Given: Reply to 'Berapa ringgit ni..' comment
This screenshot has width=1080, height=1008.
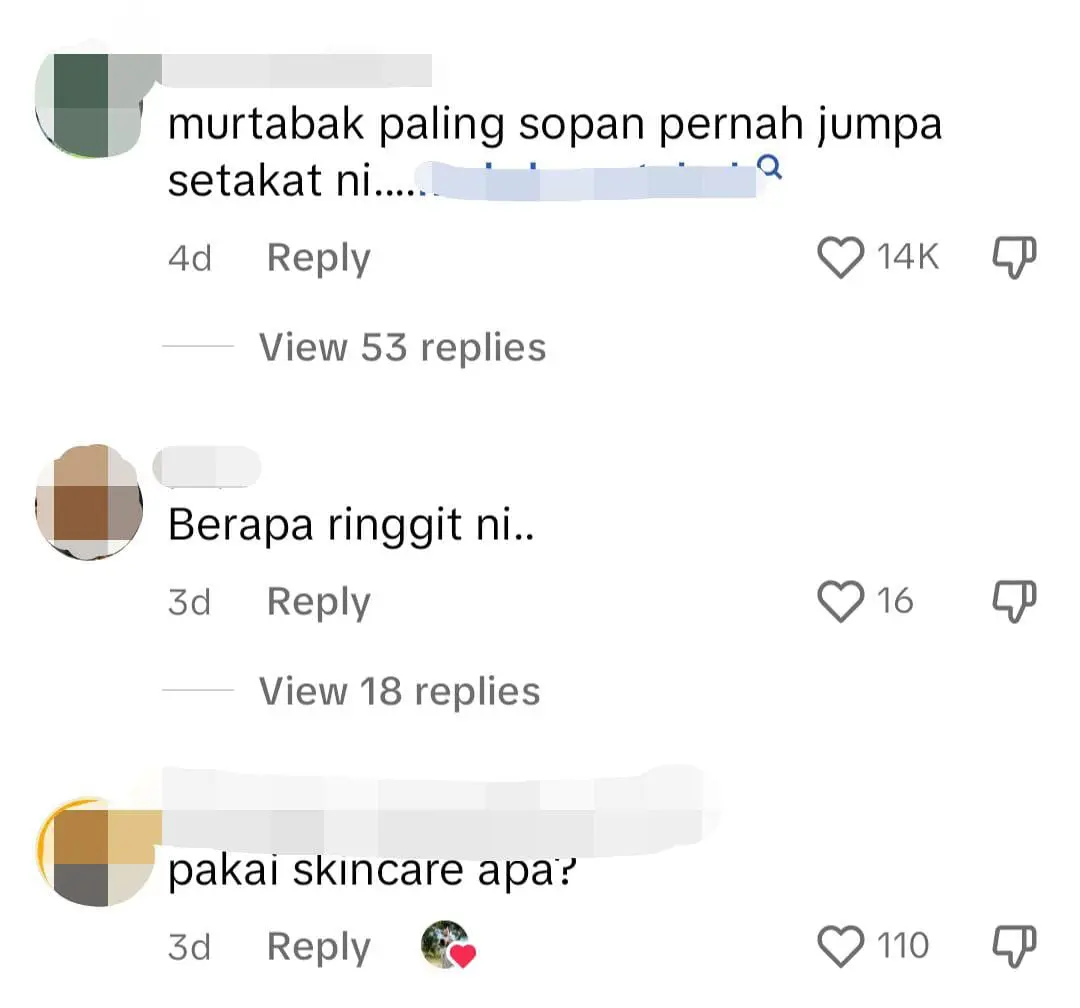Looking at the screenshot, I should coord(318,603).
